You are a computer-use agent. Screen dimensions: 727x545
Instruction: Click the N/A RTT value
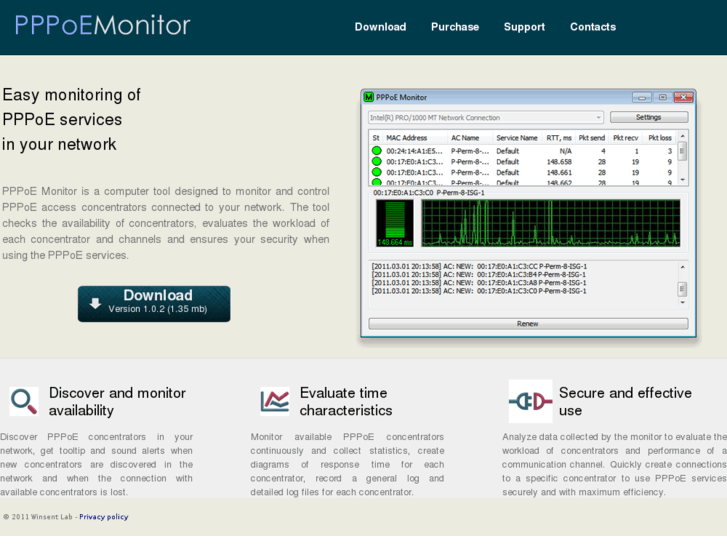pyautogui.click(x=565, y=151)
